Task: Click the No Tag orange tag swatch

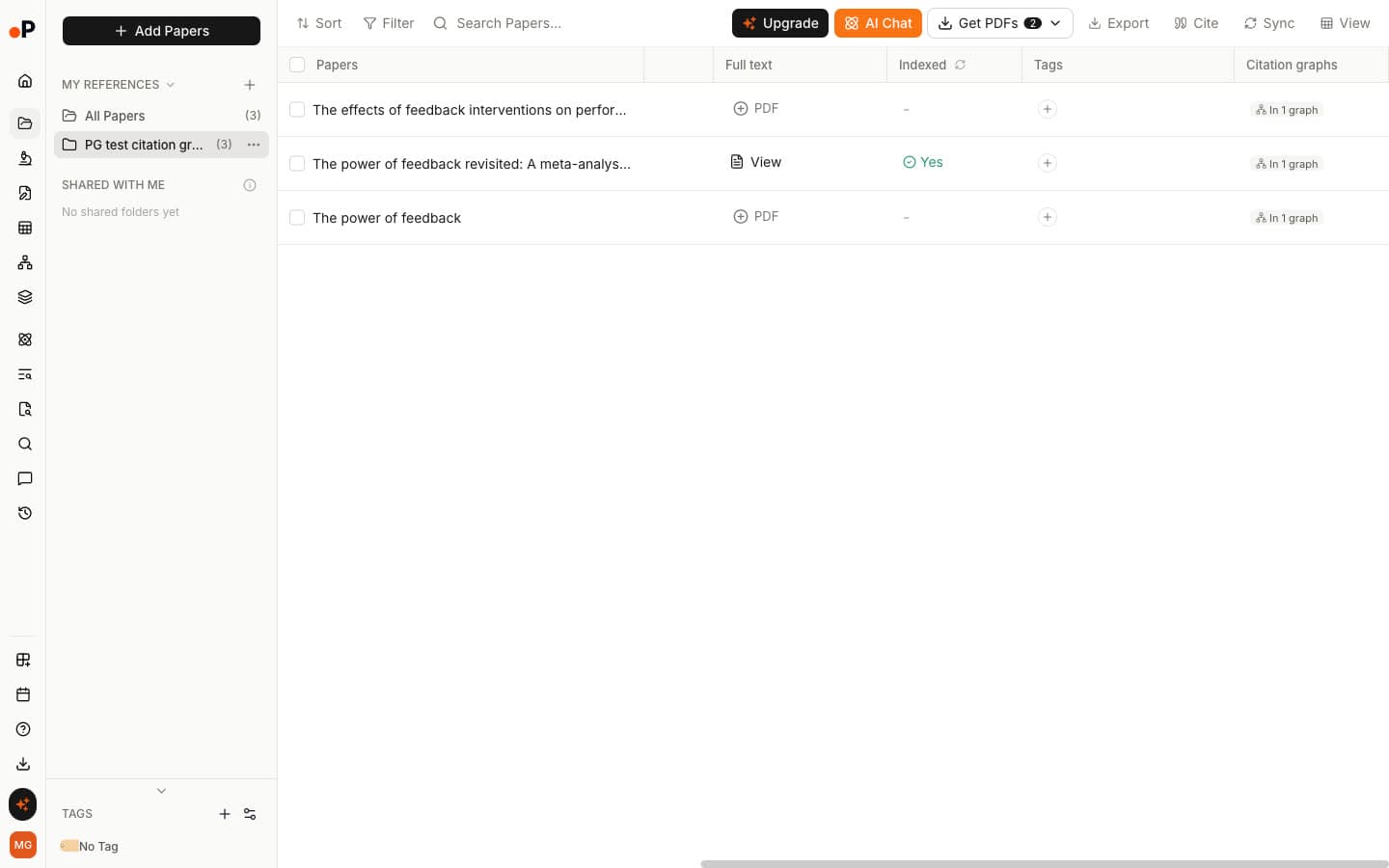Action: point(69,846)
